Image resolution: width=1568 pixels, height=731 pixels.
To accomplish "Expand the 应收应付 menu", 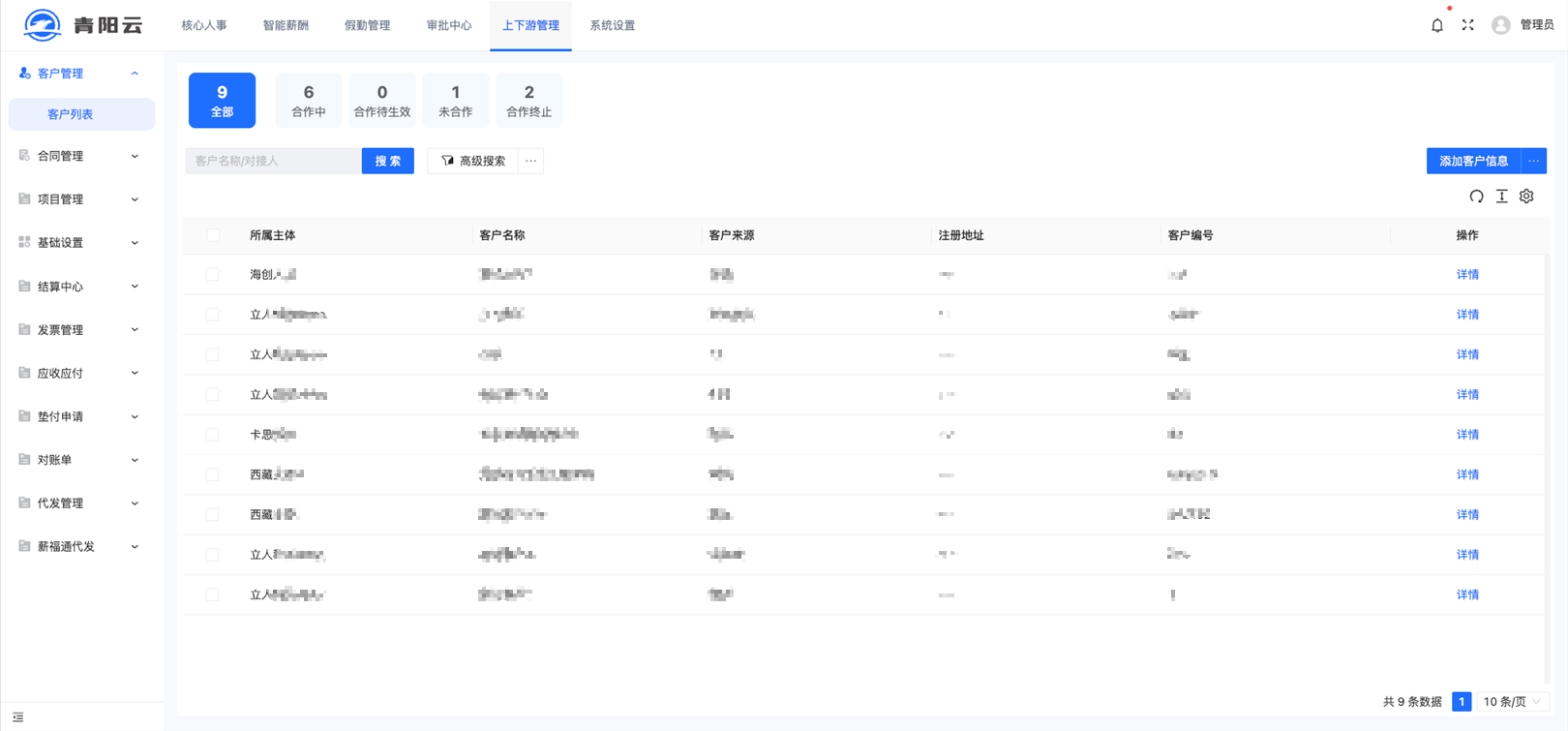I will click(135, 373).
